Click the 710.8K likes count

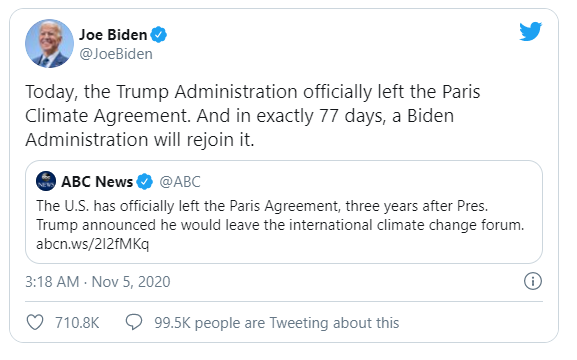[77, 323]
